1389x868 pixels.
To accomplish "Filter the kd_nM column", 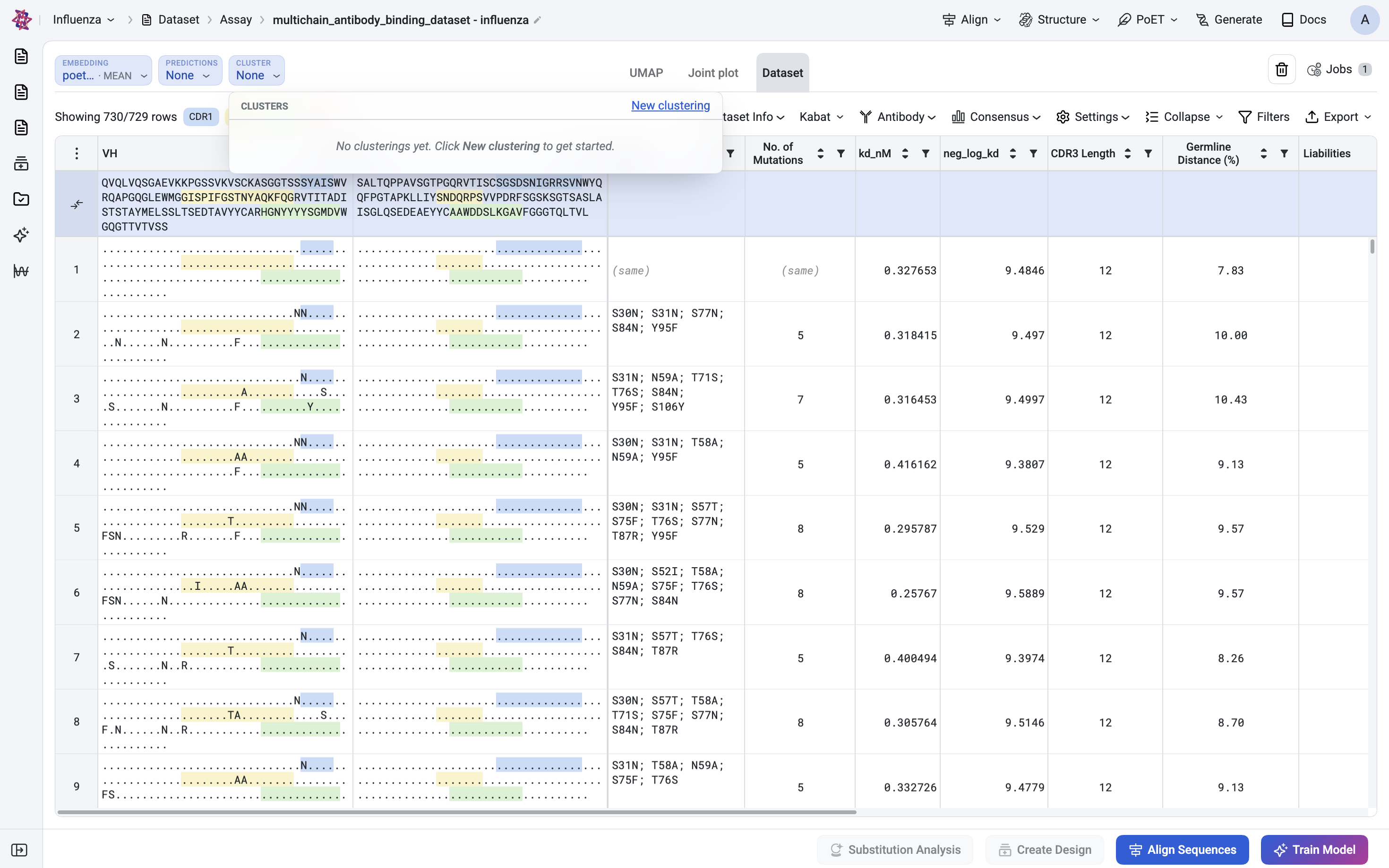I will pos(926,153).
